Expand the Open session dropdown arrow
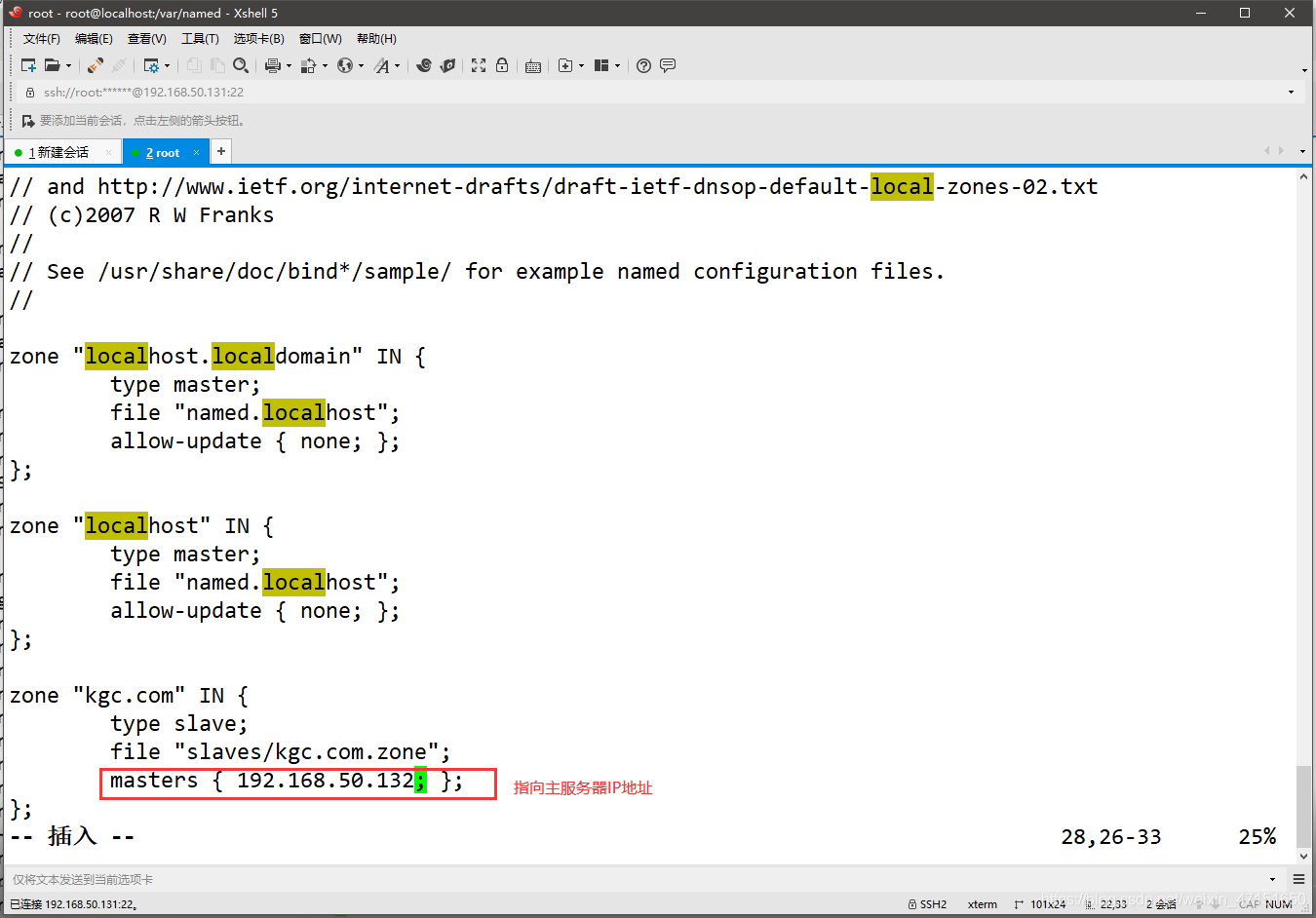 pos(68,65)
